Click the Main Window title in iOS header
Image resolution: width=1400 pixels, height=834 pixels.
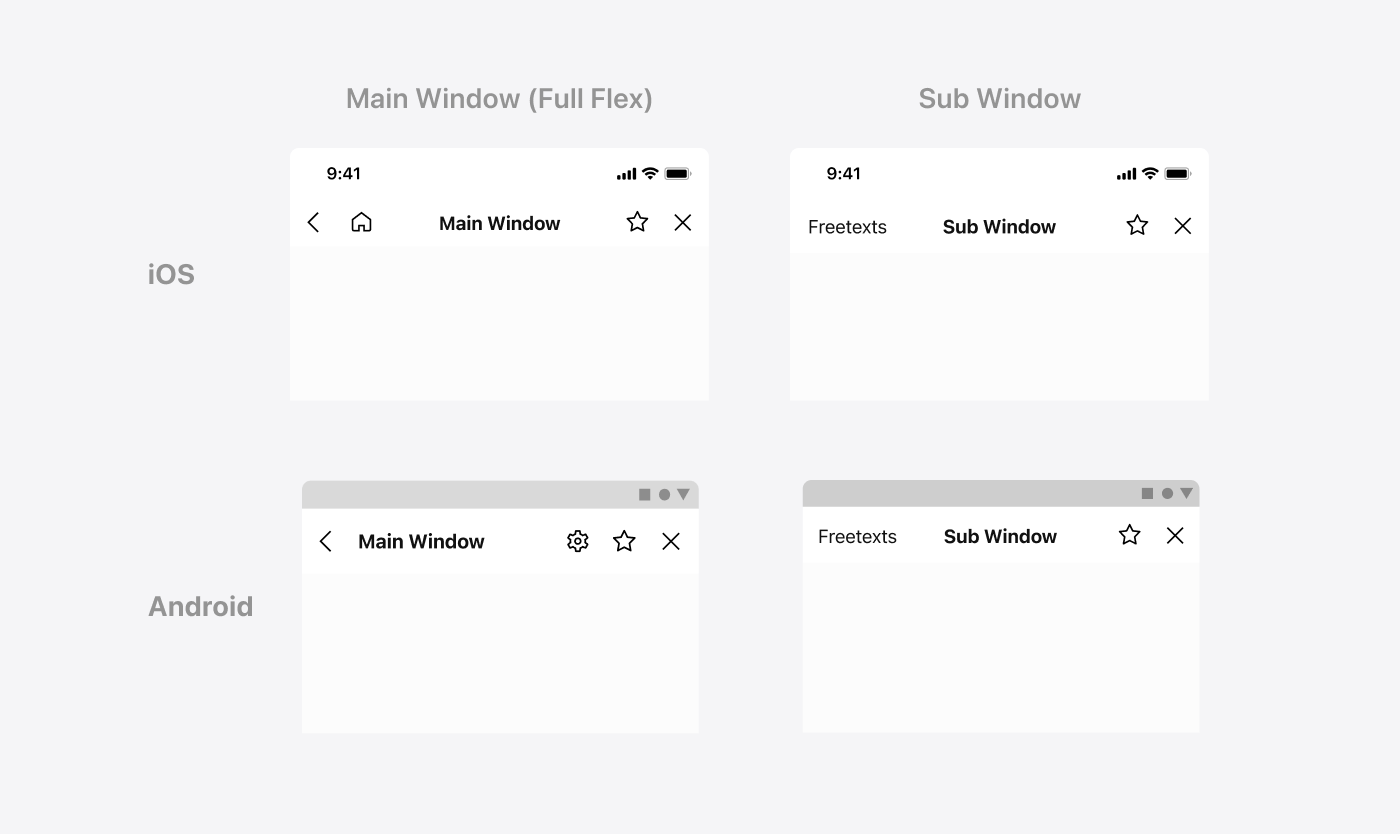point(500,223)
